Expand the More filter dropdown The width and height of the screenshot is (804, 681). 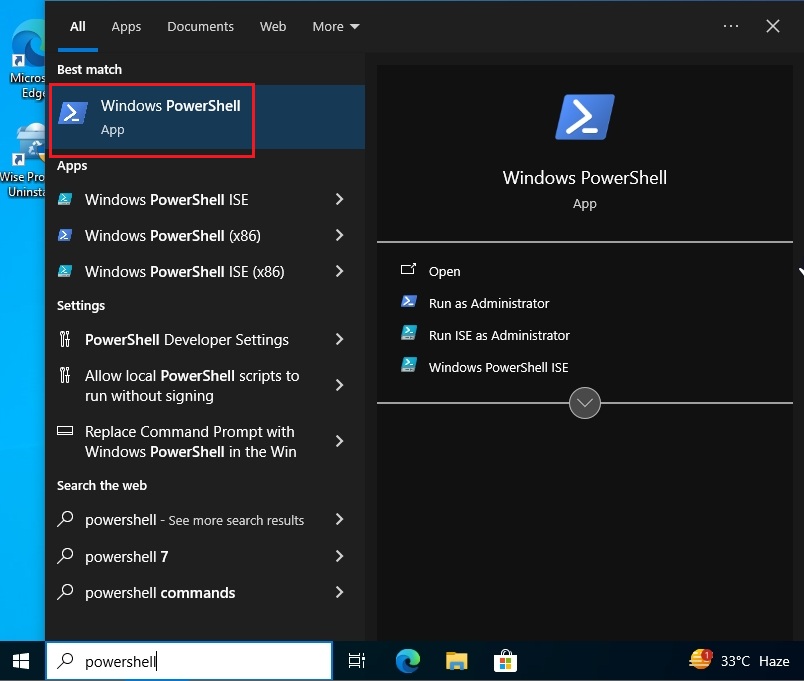pyautogui.click(x=335, y=26)
